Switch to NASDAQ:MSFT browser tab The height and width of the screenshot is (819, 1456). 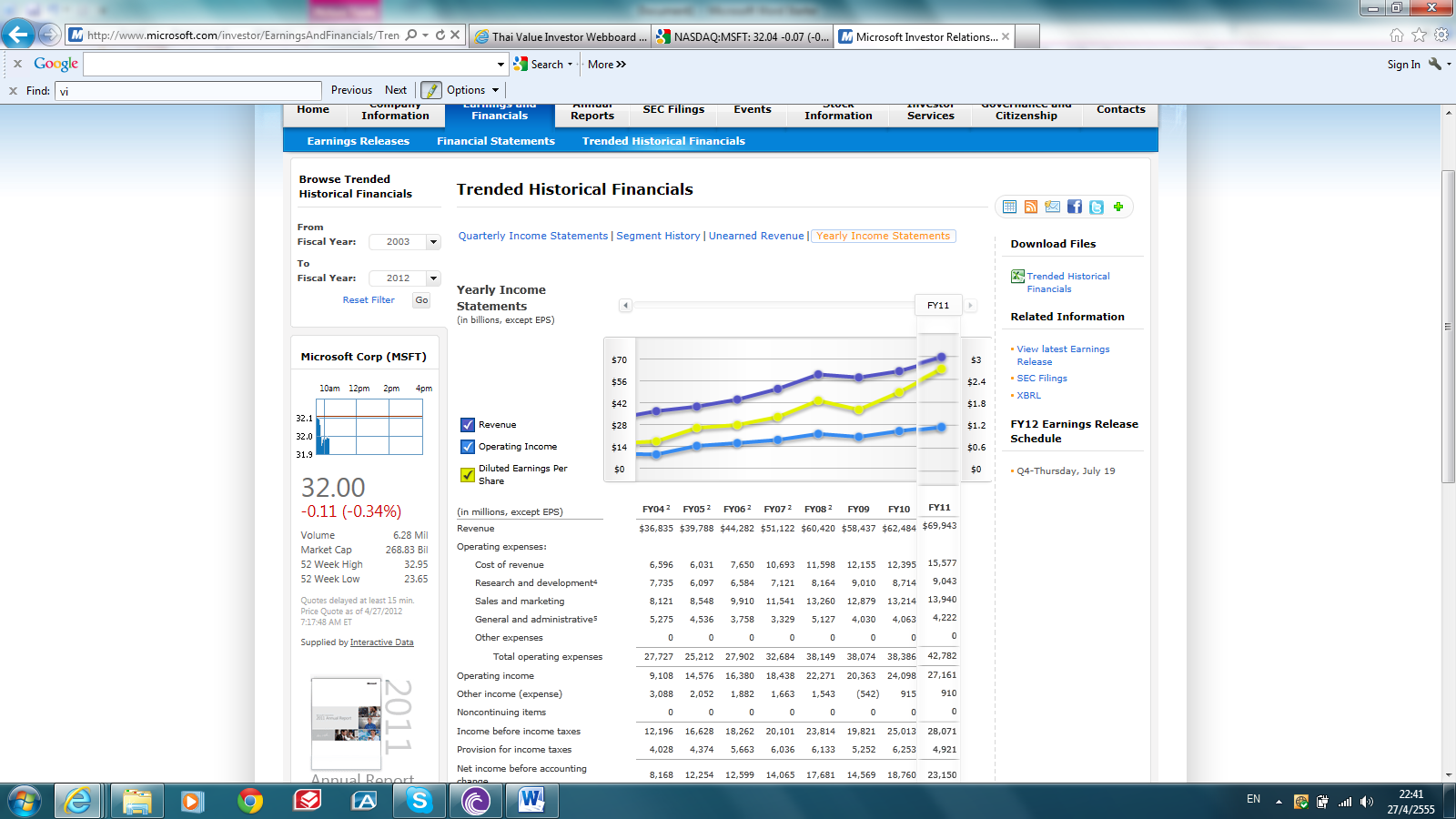pyautogui.click(x=742, y=36)
